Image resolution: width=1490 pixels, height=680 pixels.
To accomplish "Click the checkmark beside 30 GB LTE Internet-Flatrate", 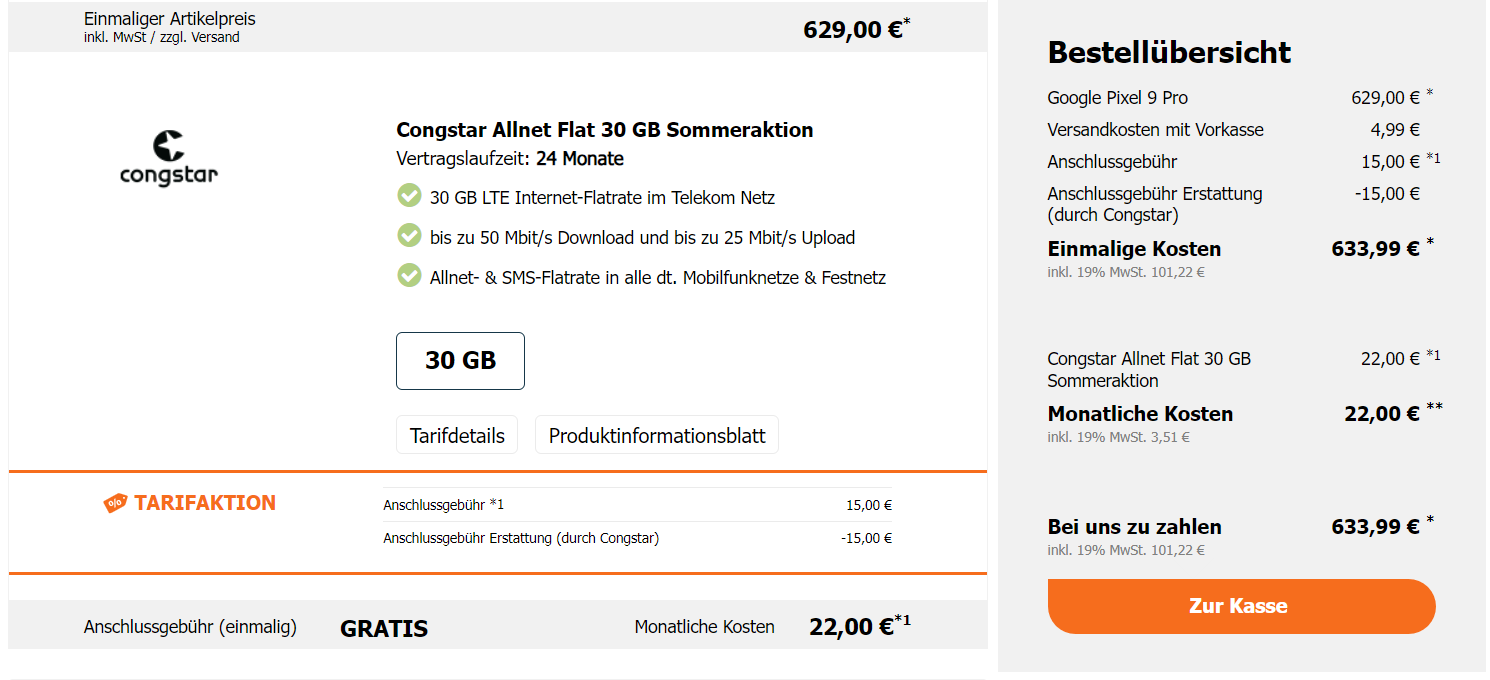I will click(409, 196).
